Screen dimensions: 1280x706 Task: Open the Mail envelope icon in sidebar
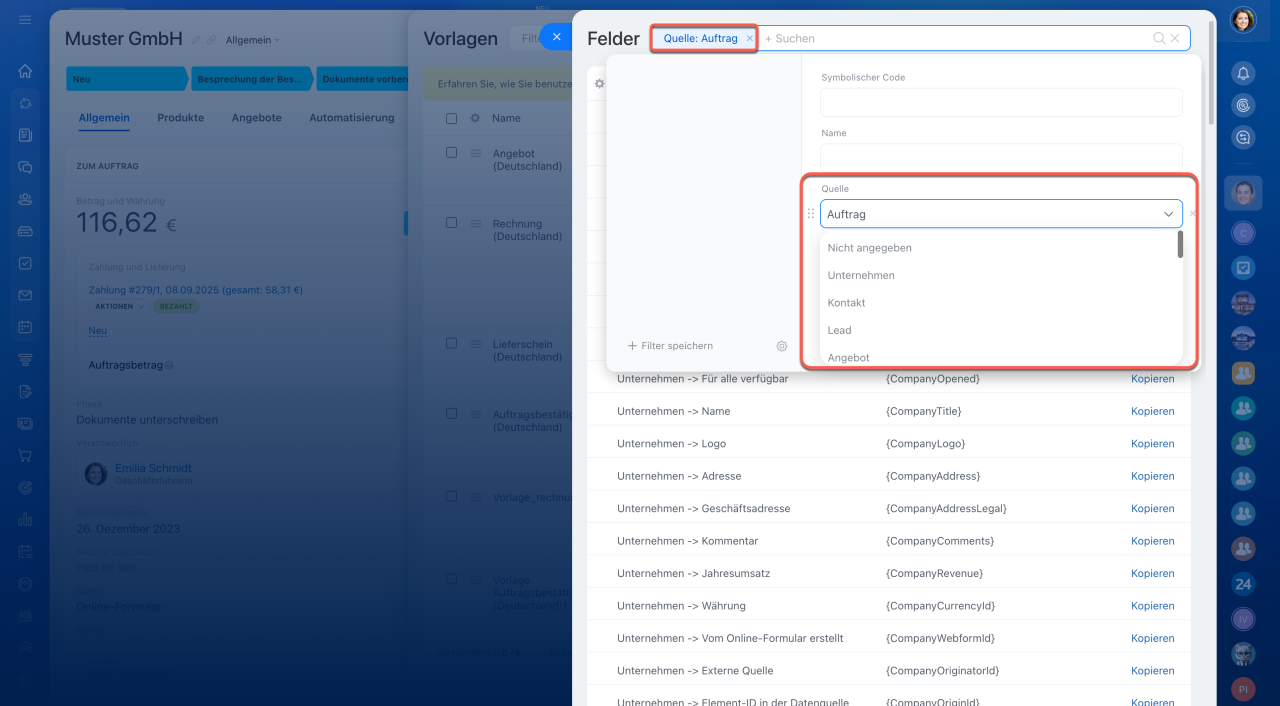(25, 295)
